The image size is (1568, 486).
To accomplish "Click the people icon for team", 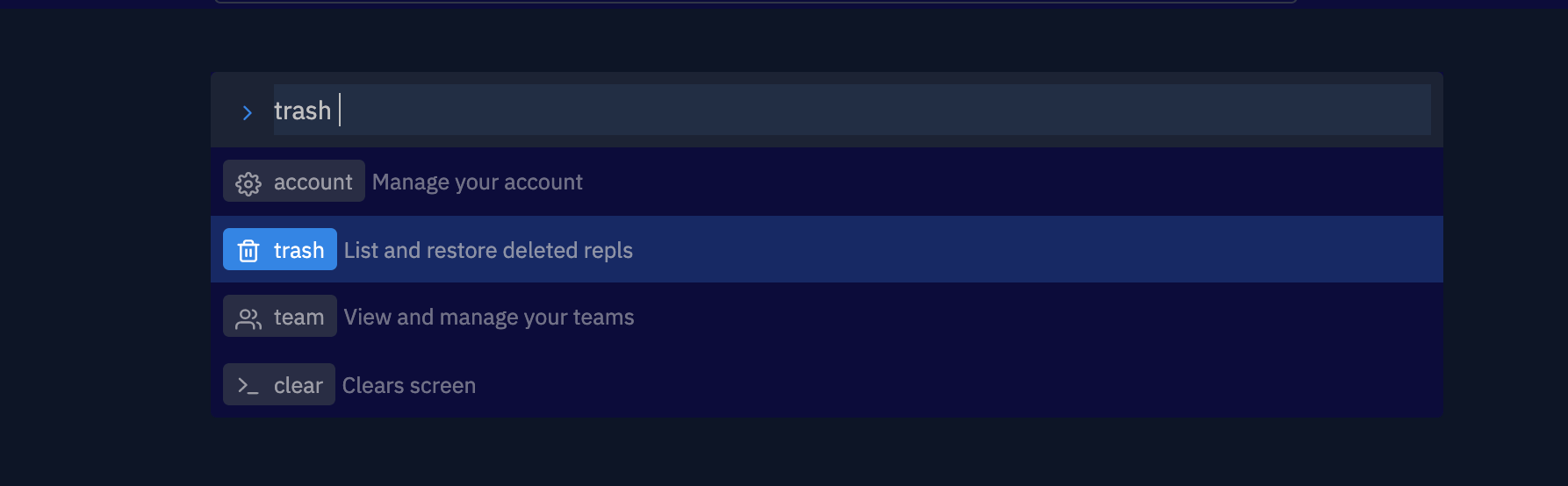I will click(248, 318).
